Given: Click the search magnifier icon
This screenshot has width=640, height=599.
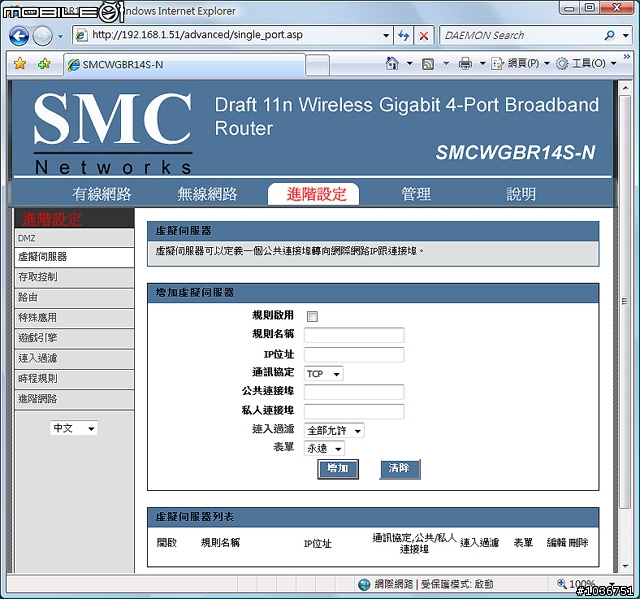Looking at the screenshot, I should pos(609,35).
